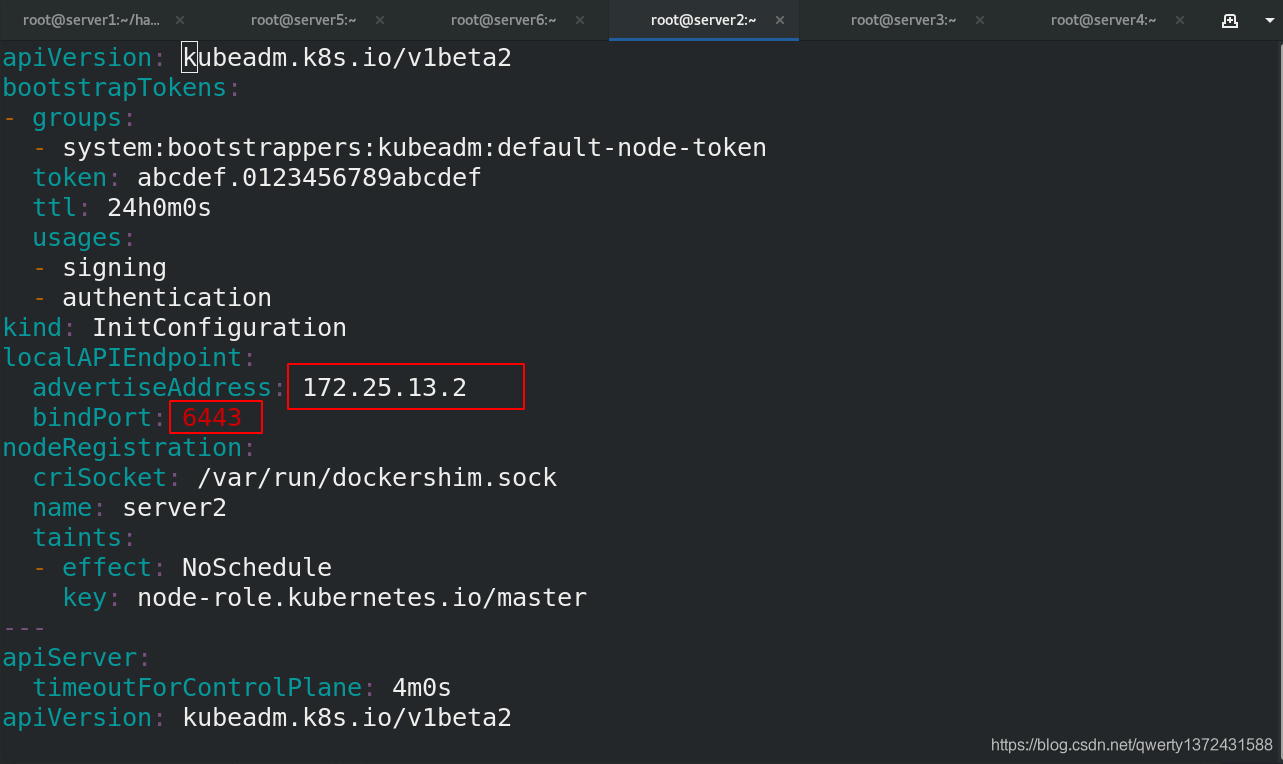1283x764 pixels.
Task: Switch to the root@server5 terminal tab
Action: click(x=303, y=20)
